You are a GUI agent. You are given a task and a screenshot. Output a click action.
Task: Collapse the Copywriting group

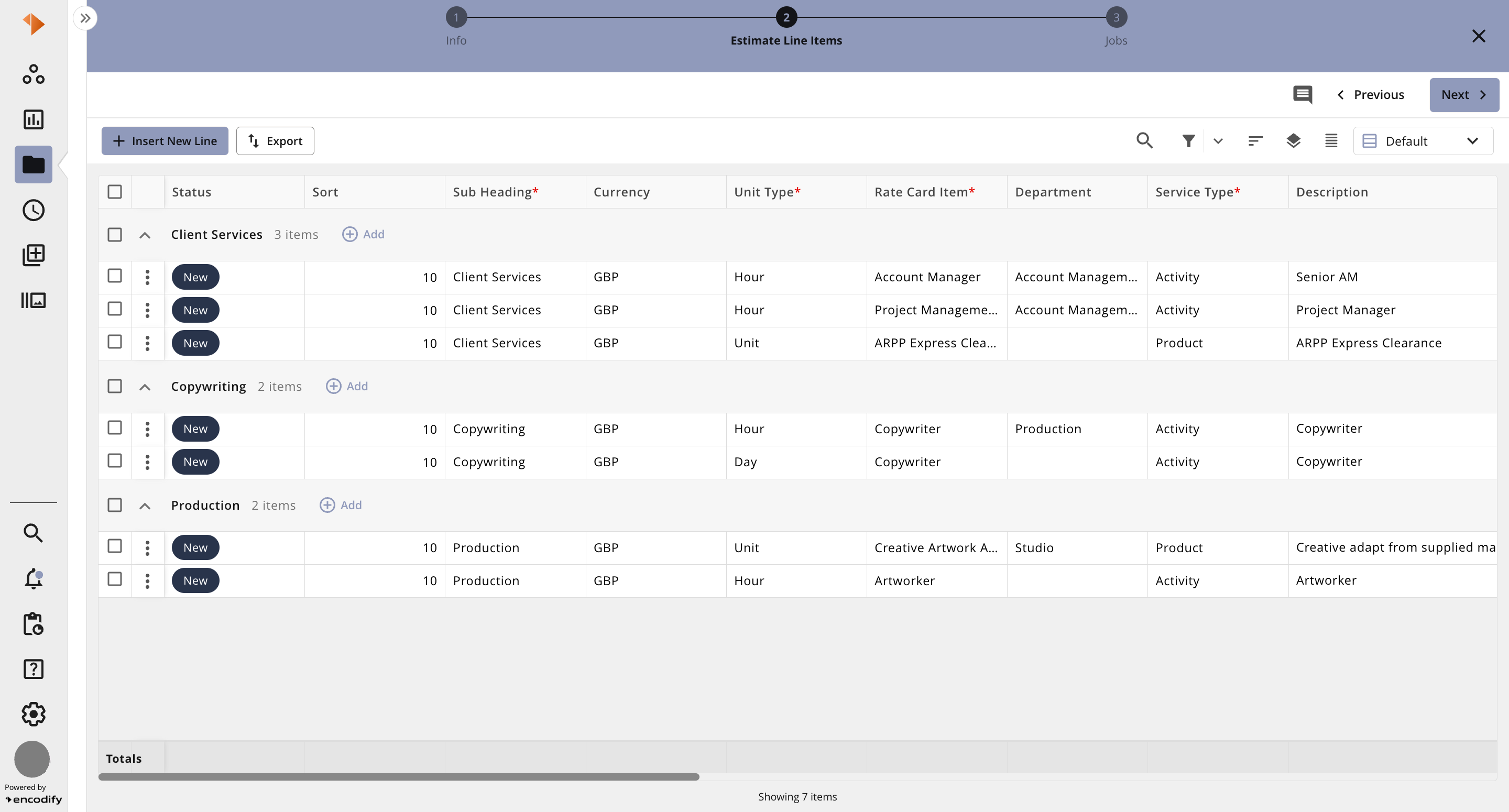click(145, 387)
